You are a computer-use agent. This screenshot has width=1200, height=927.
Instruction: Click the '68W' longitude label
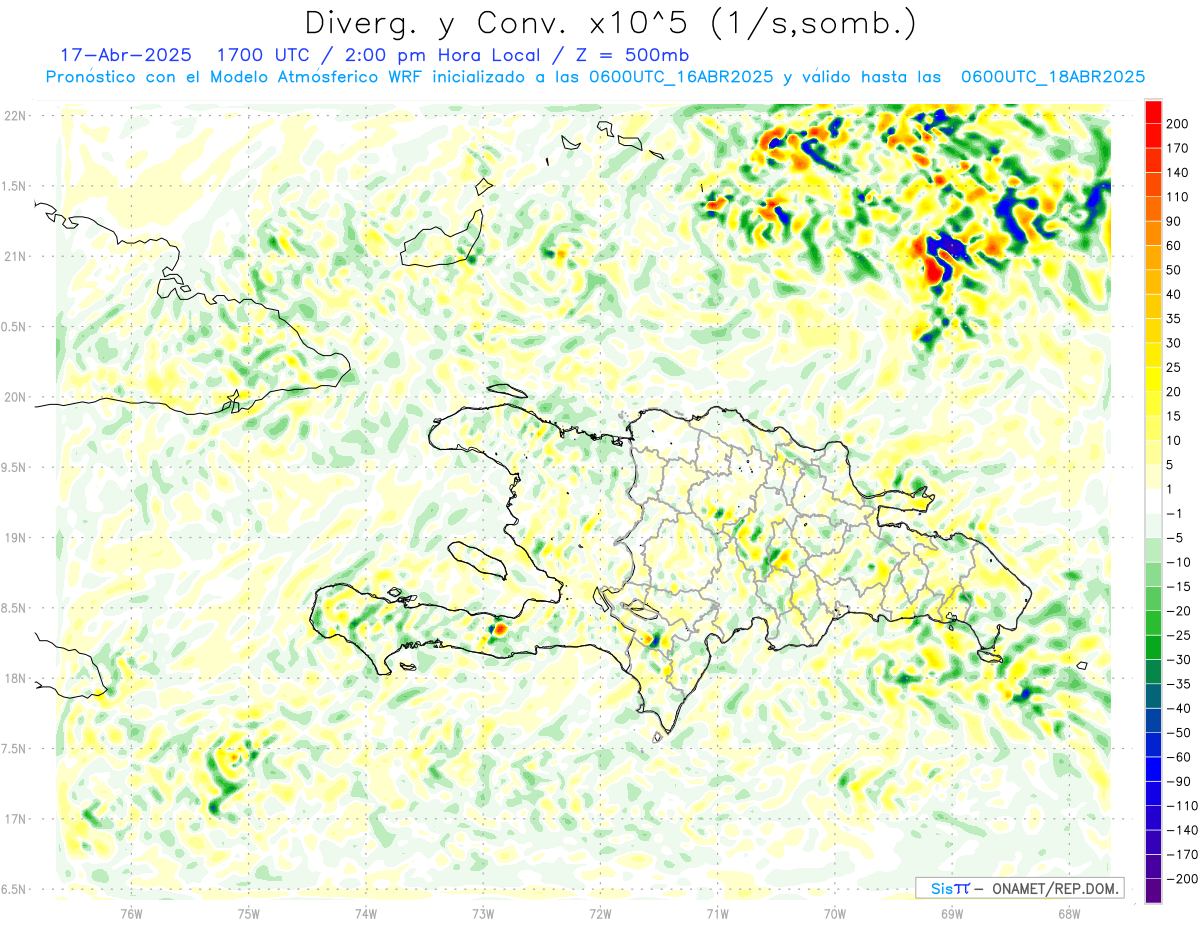1069,914
